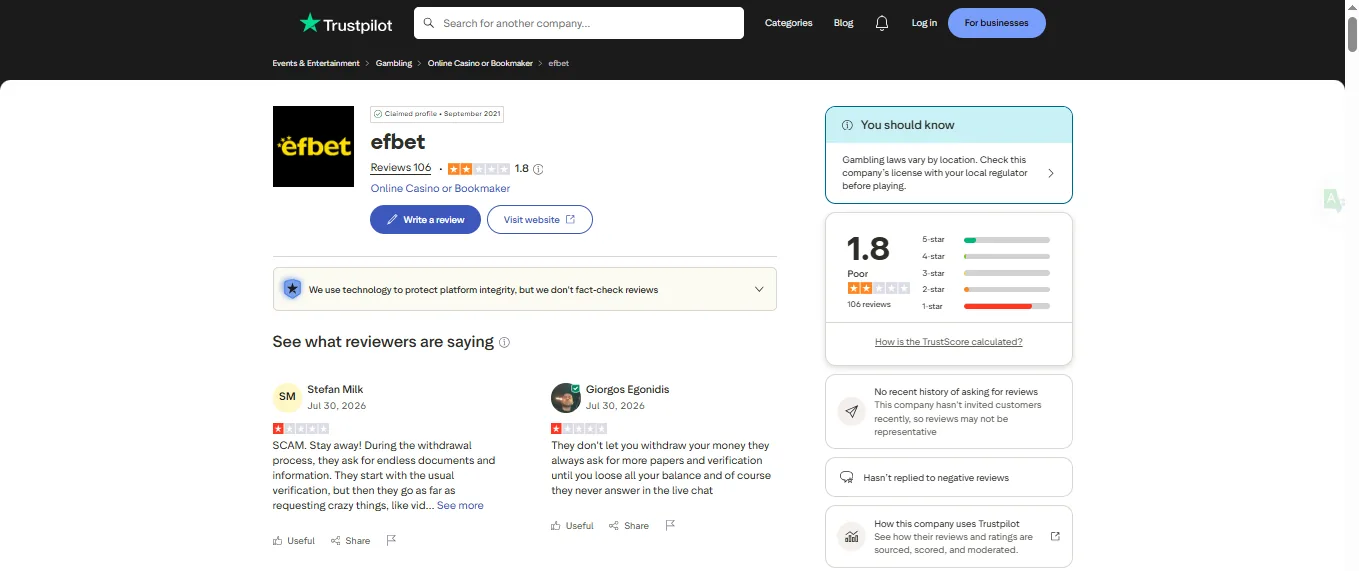Click the efbet company logo
1359x571 pixels.
coord(313,146)
